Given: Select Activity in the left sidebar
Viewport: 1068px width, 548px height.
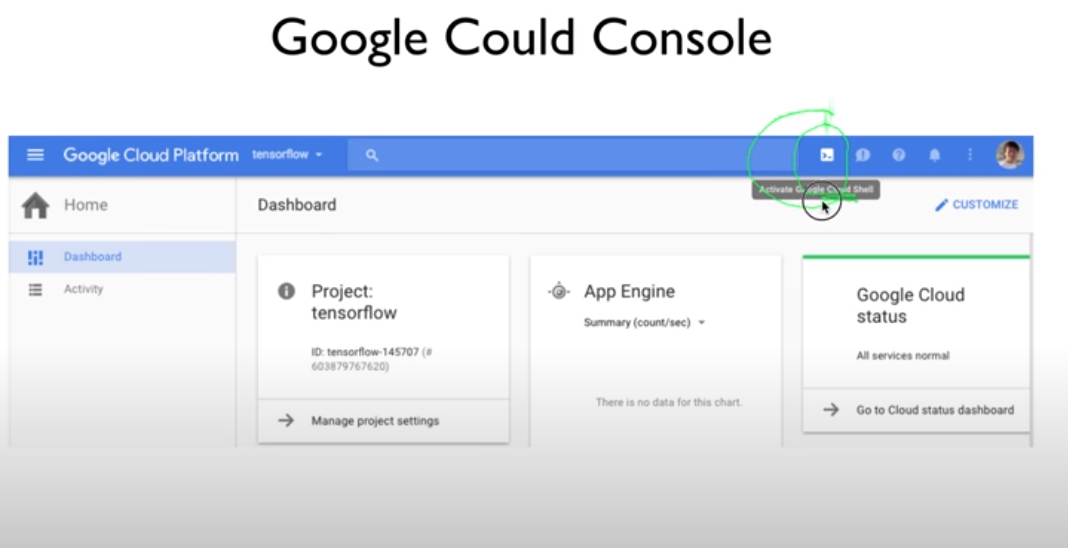Looking at the screenshot, I should [122, 289].
